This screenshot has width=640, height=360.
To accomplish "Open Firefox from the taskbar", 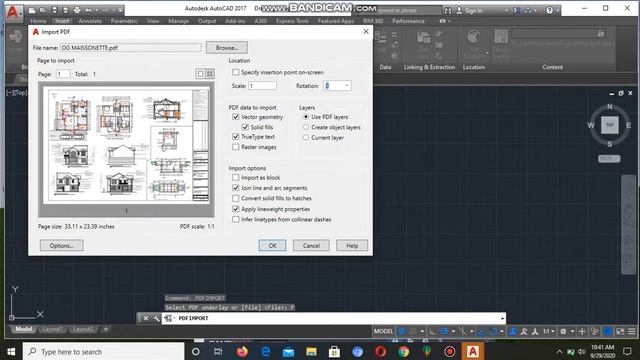I will pos(242,351).
